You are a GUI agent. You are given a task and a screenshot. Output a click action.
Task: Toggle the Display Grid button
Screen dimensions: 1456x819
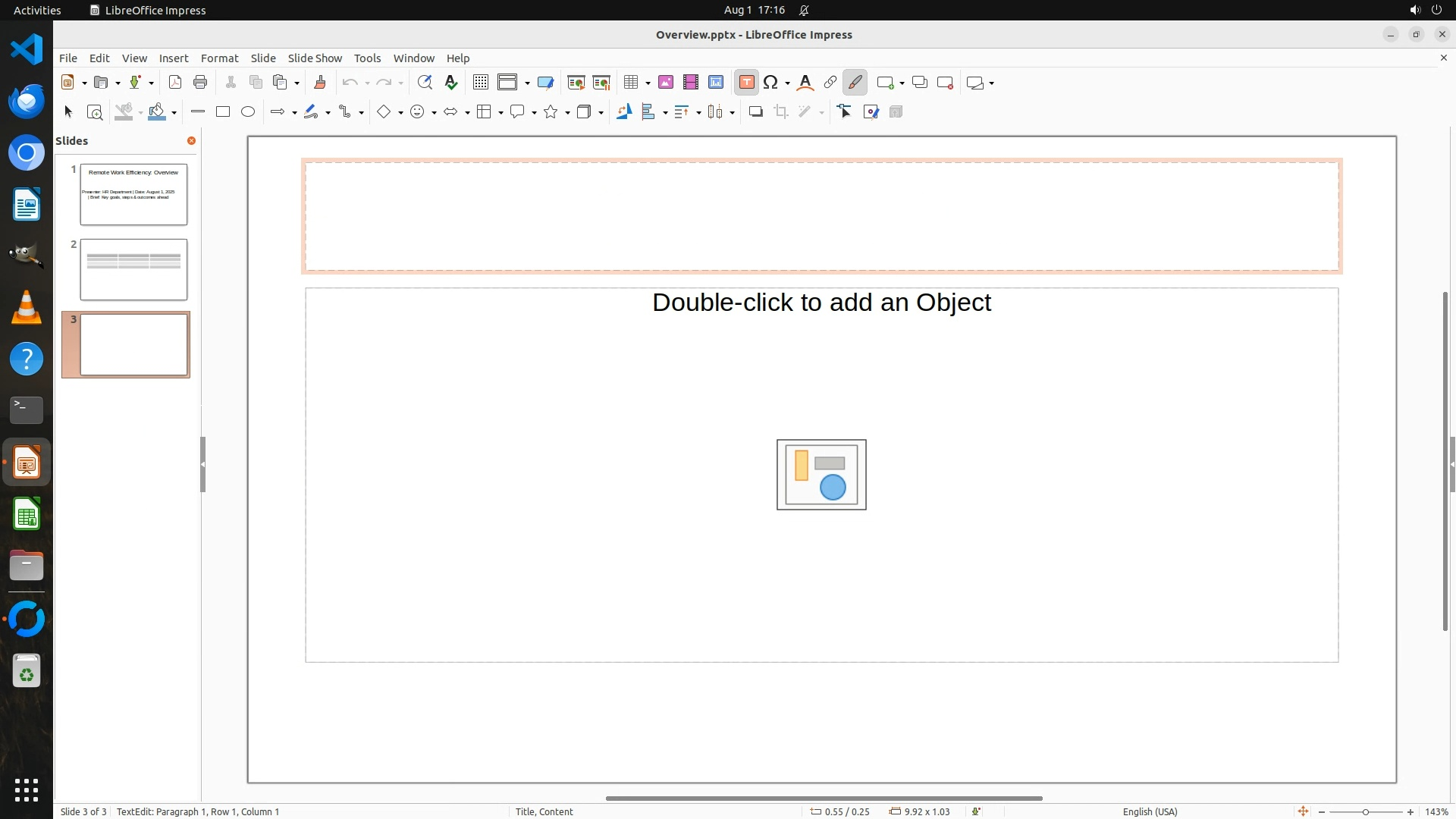481,83
